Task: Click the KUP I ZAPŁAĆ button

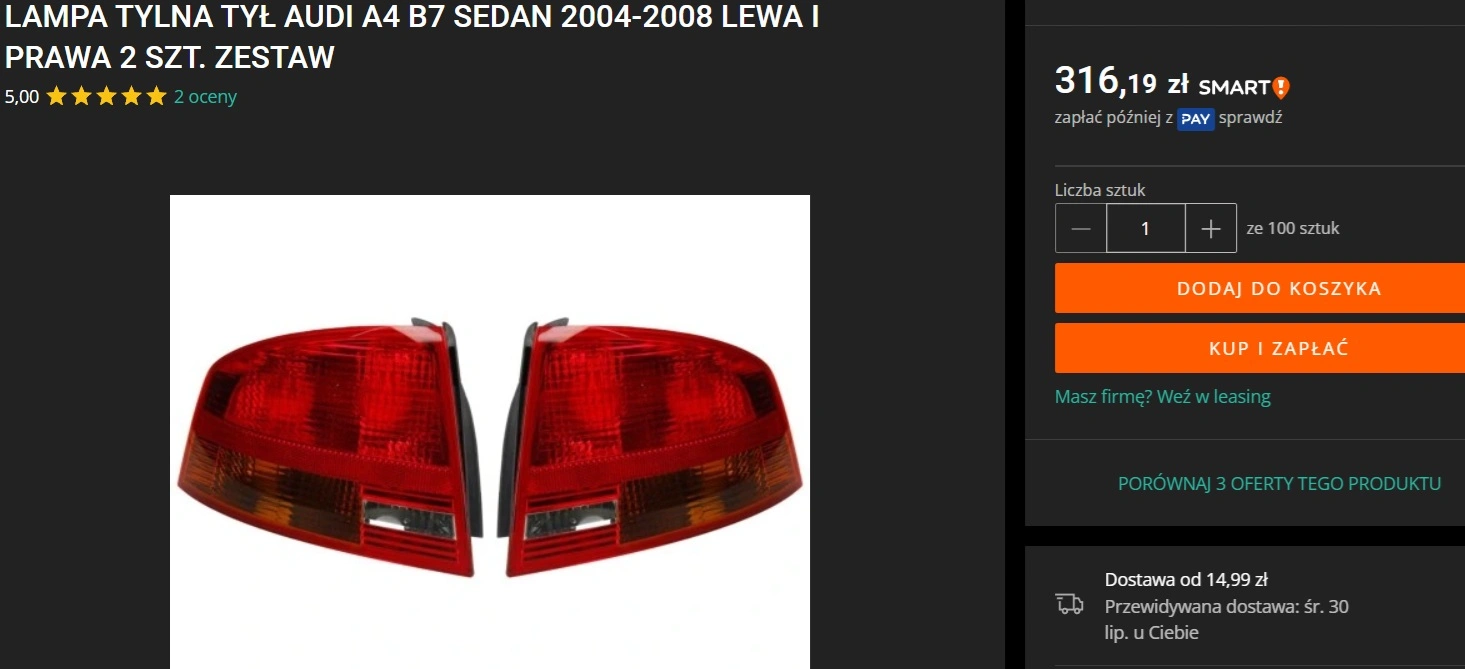Action: click(x=1260, y=348)
